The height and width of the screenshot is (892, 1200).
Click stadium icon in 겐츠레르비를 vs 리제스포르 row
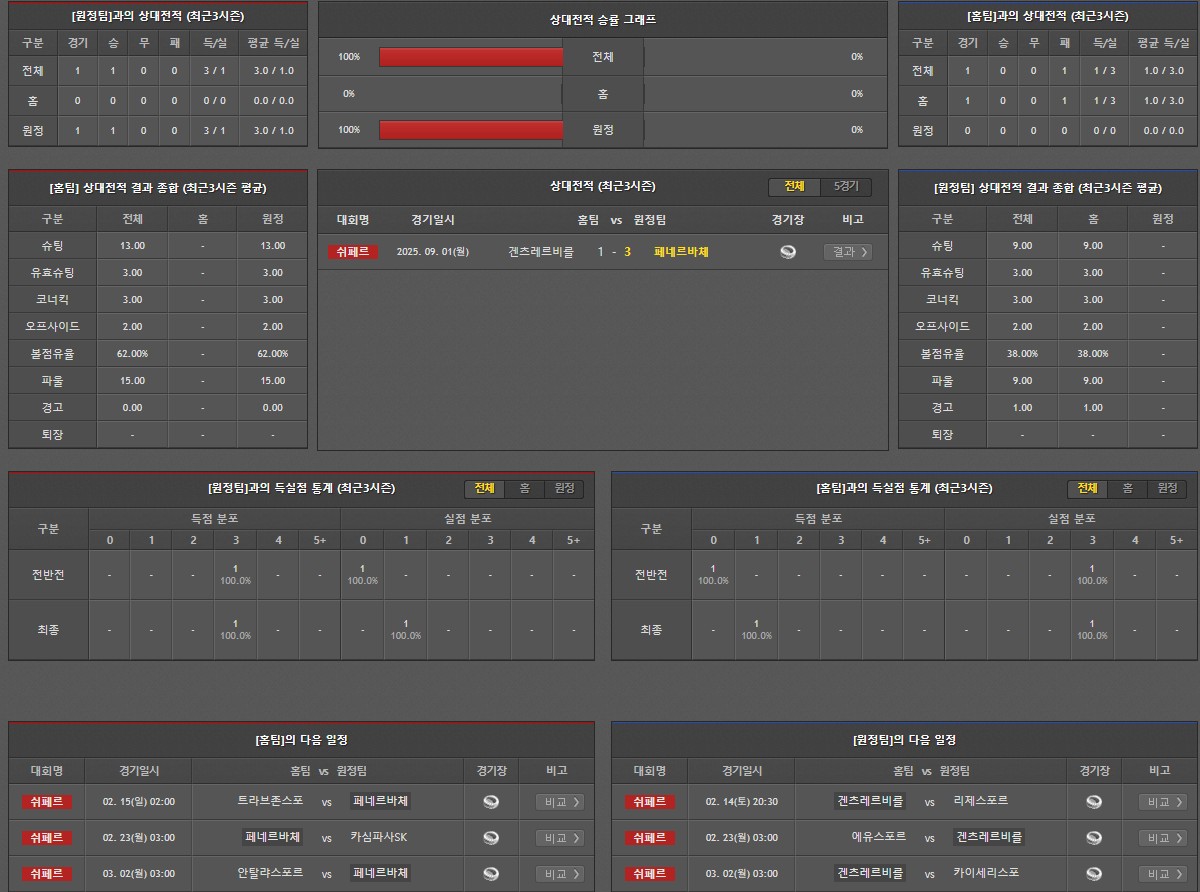click(1094, 802)
